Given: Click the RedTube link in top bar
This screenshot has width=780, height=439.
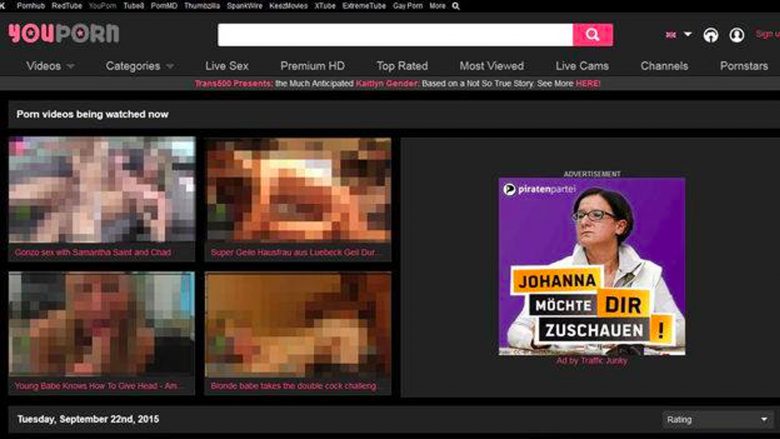Looking at the screenshot, I should [x=67, y=6].
